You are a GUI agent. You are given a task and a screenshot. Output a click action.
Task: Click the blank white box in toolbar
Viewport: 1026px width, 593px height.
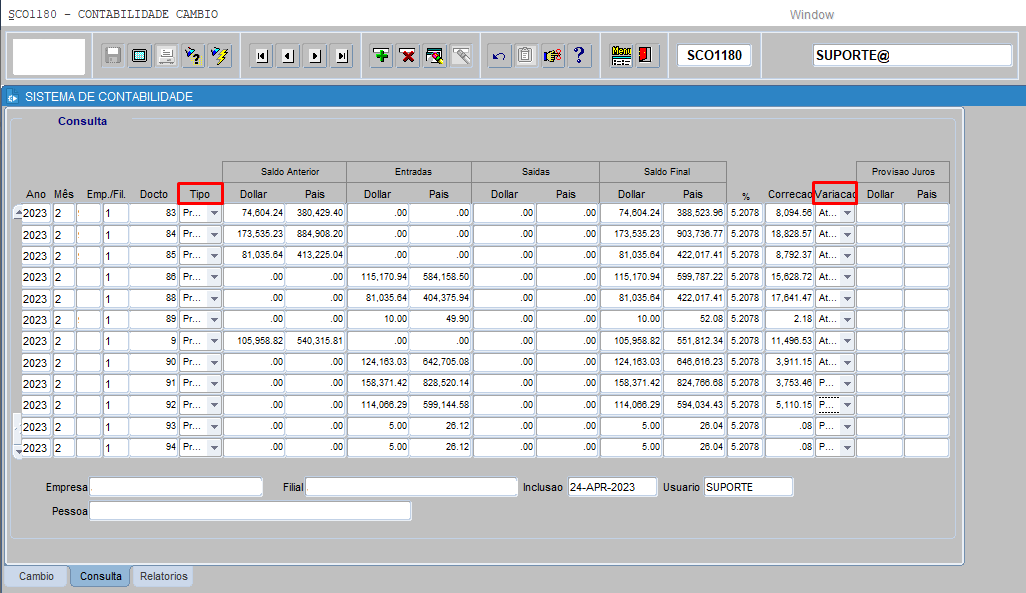pos(49,56)
